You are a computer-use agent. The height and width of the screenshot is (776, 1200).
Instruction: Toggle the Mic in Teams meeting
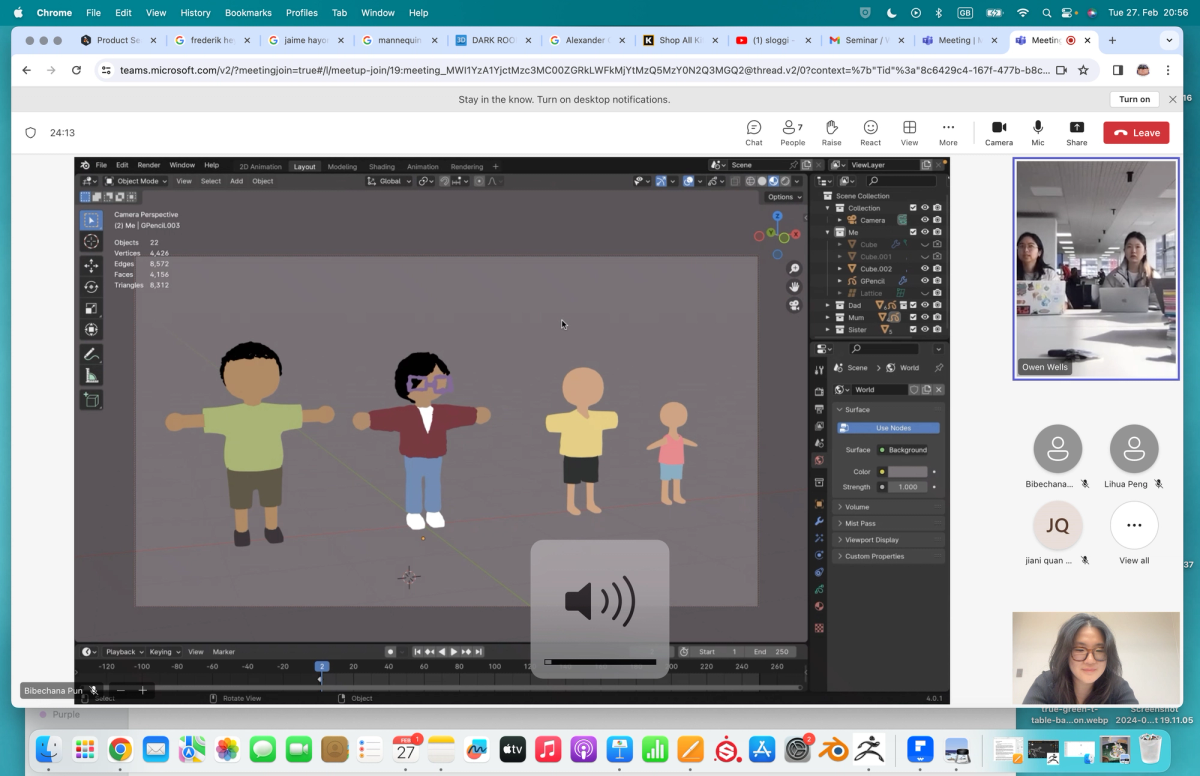(1038, 133)
